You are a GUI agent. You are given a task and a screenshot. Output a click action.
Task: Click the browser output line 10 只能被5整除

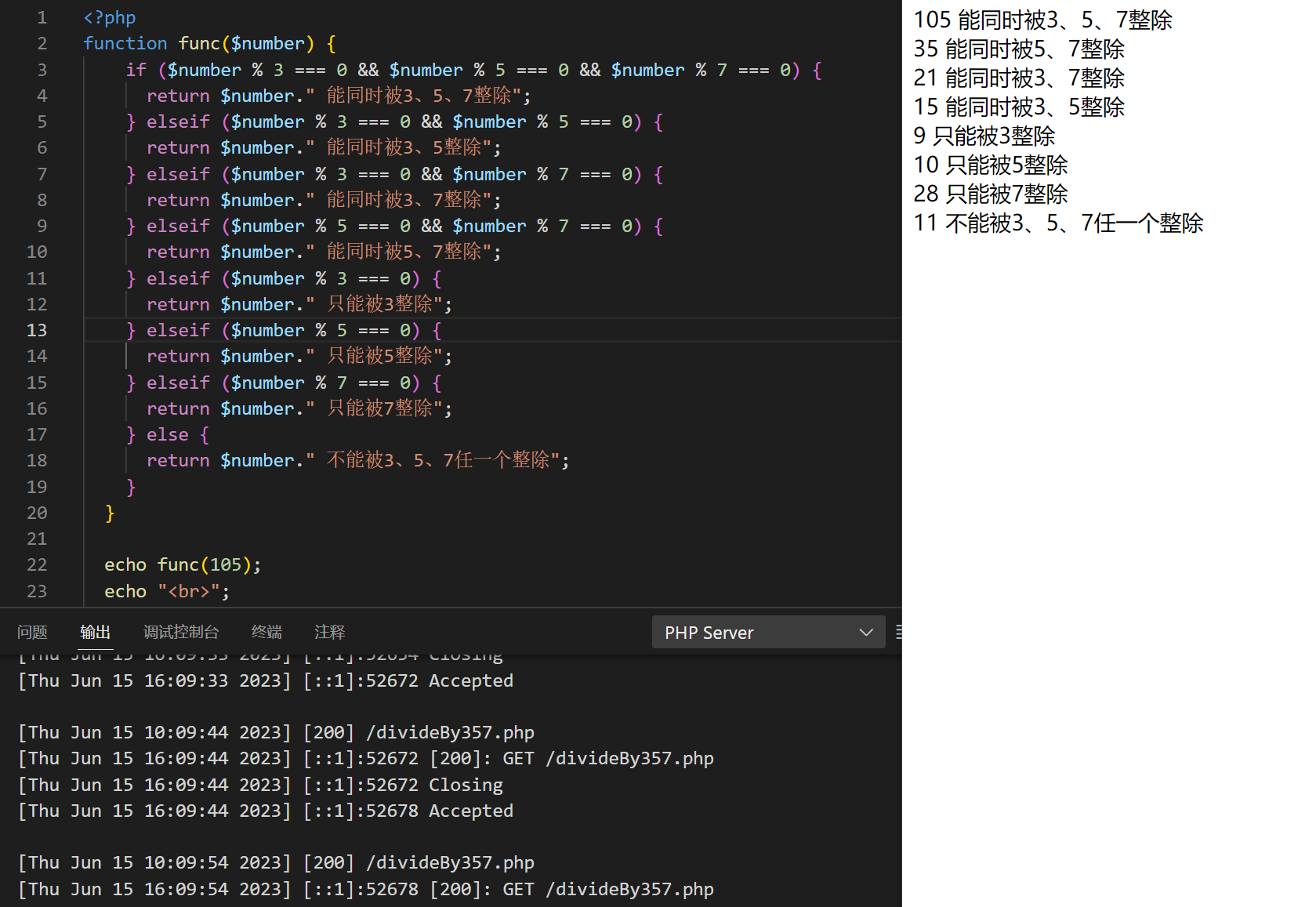[x=991, y=165]
